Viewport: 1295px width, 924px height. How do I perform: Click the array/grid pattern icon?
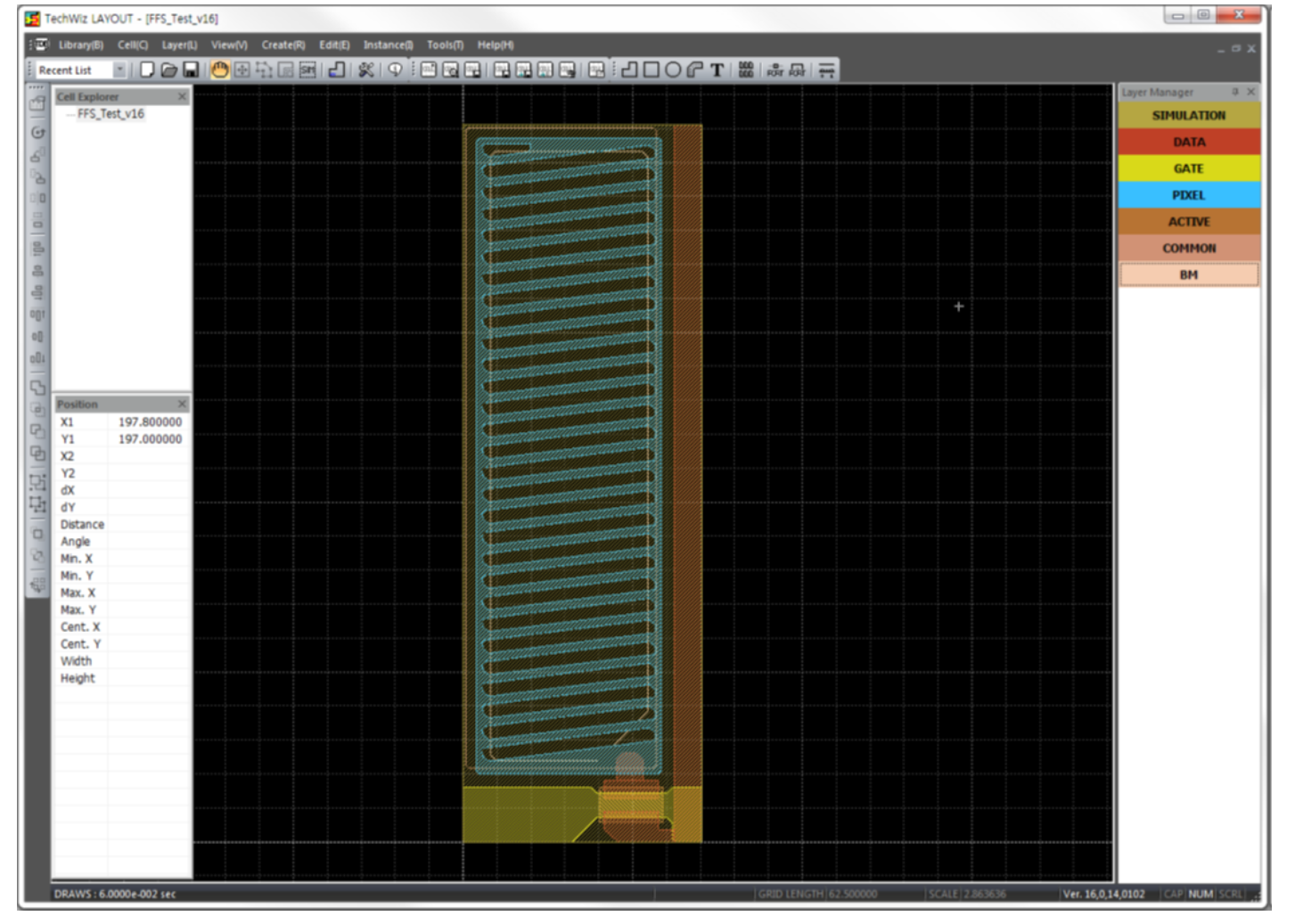746,70
